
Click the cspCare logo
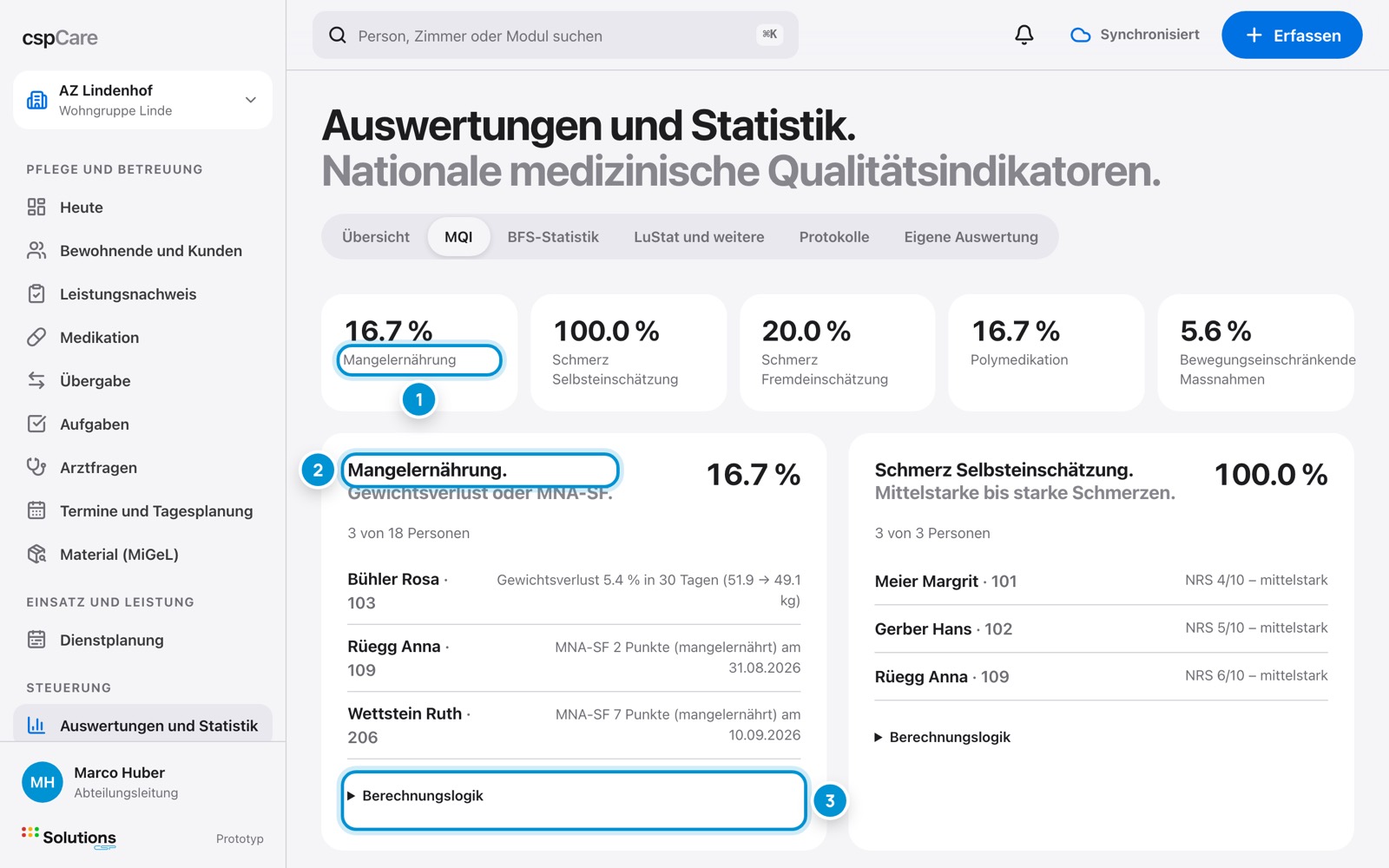[60, 37]
